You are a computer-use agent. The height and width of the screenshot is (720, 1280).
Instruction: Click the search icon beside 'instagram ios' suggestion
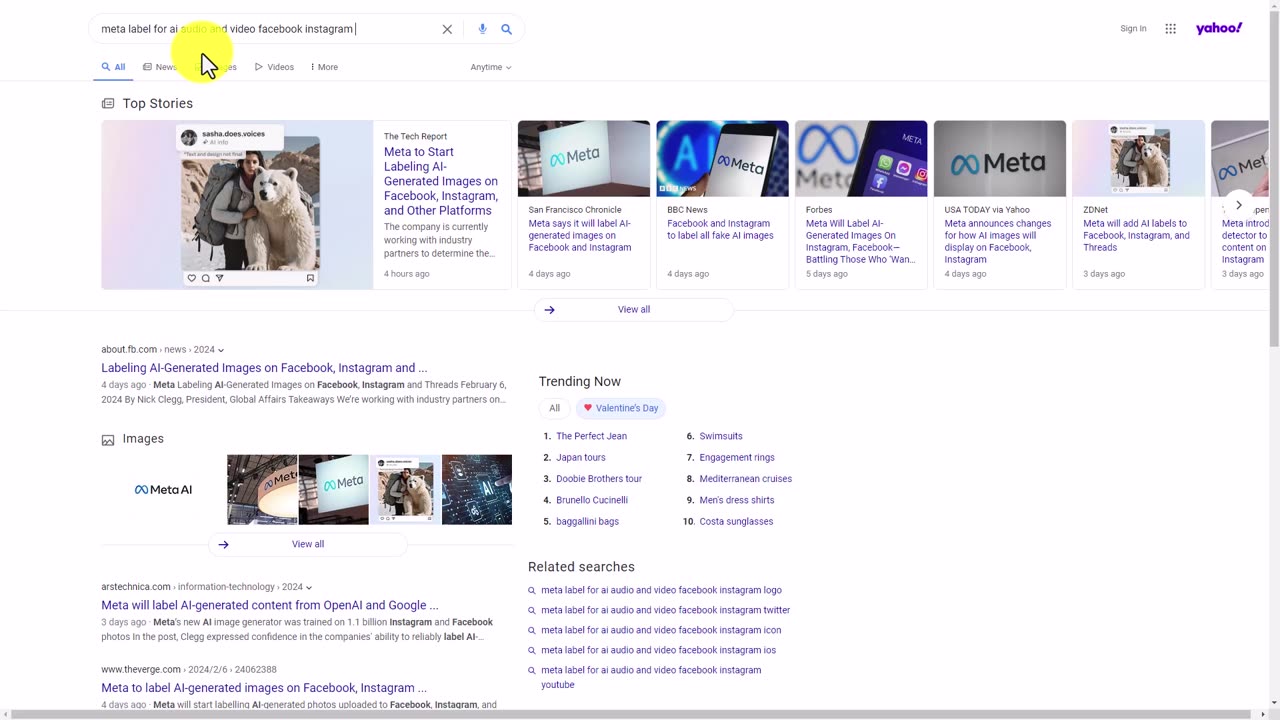pyautogui.click(x=532, y=651)
